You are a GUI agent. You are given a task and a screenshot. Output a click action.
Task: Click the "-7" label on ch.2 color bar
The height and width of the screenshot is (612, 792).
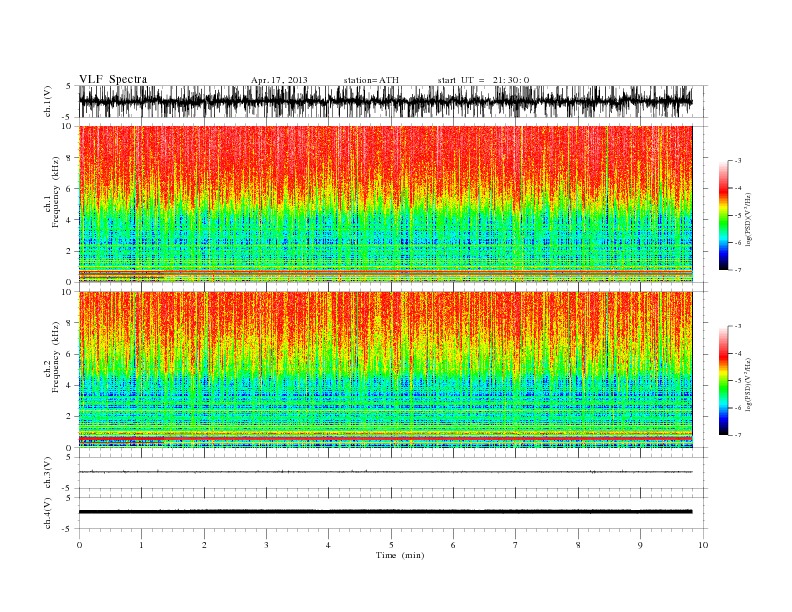[737, 435]
